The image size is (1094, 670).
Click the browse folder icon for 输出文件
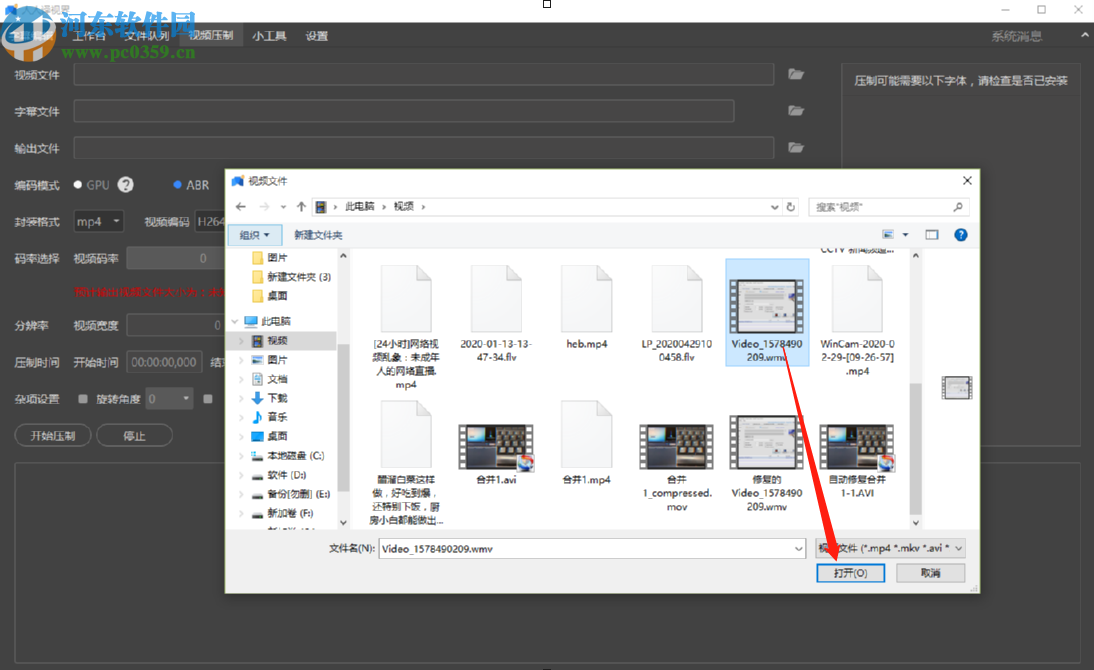coord(796,147)
